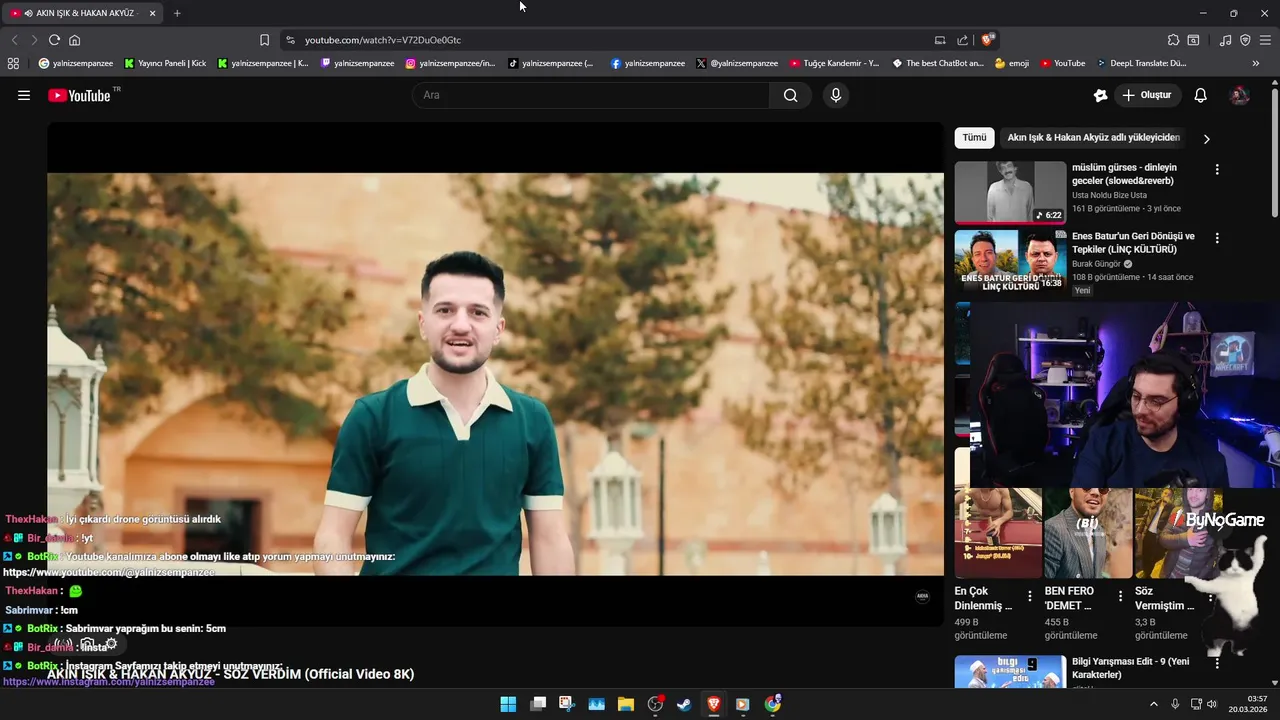Image resolution: width=1280 pixels, height=720 pixels.
Task: Open the taskbar microphone tray icon
Action: point(1175,704)
